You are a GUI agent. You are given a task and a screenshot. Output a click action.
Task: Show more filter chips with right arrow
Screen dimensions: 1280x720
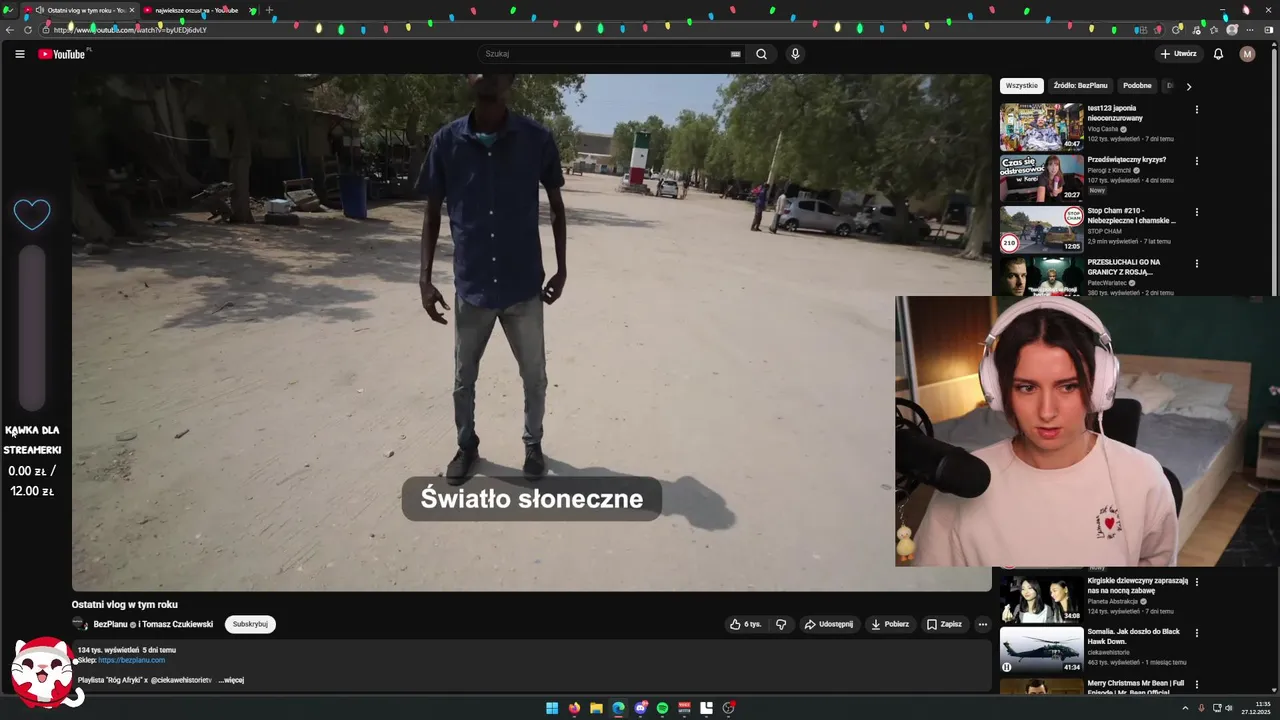click(1188, 86)
